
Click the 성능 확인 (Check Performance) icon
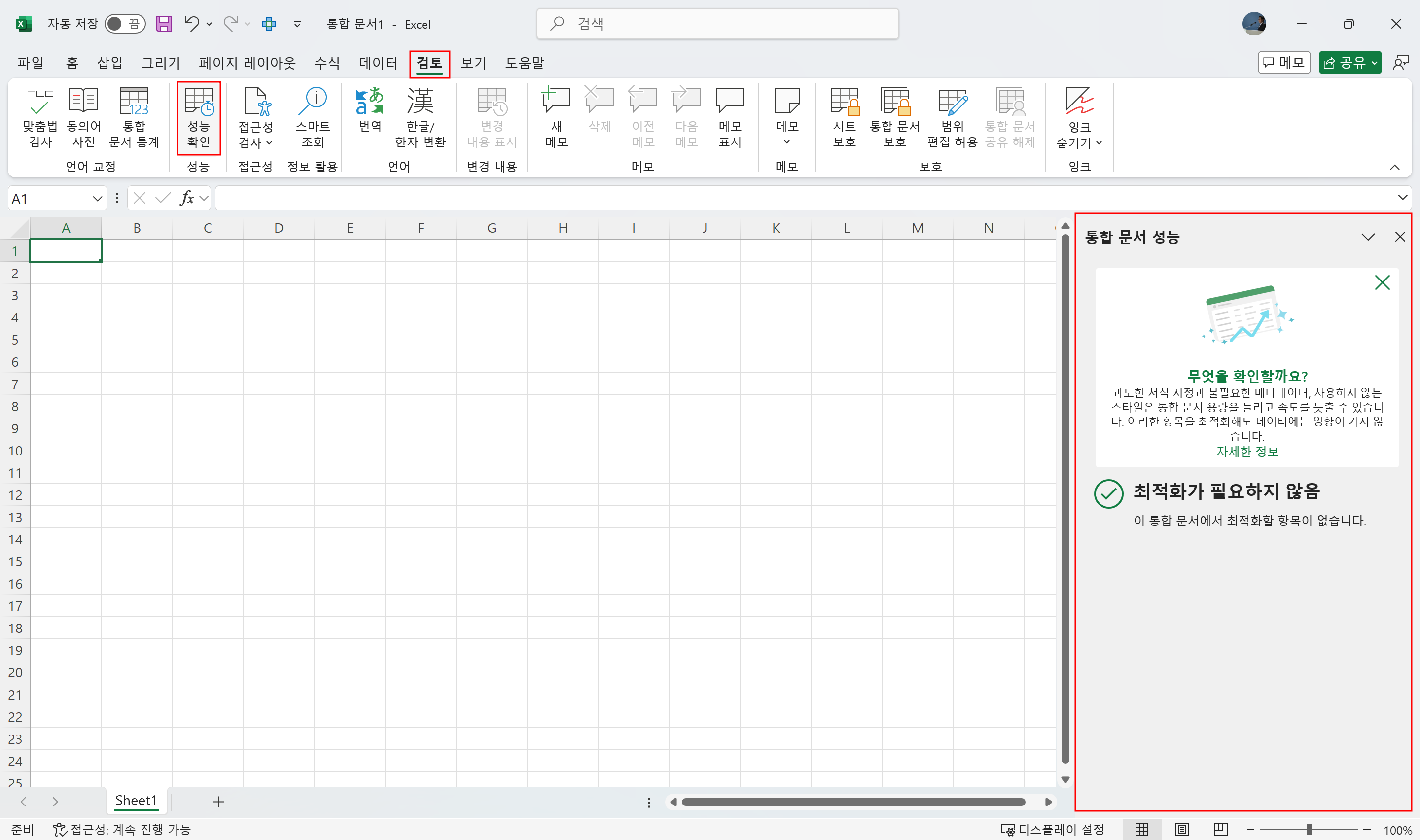point(199,102)
